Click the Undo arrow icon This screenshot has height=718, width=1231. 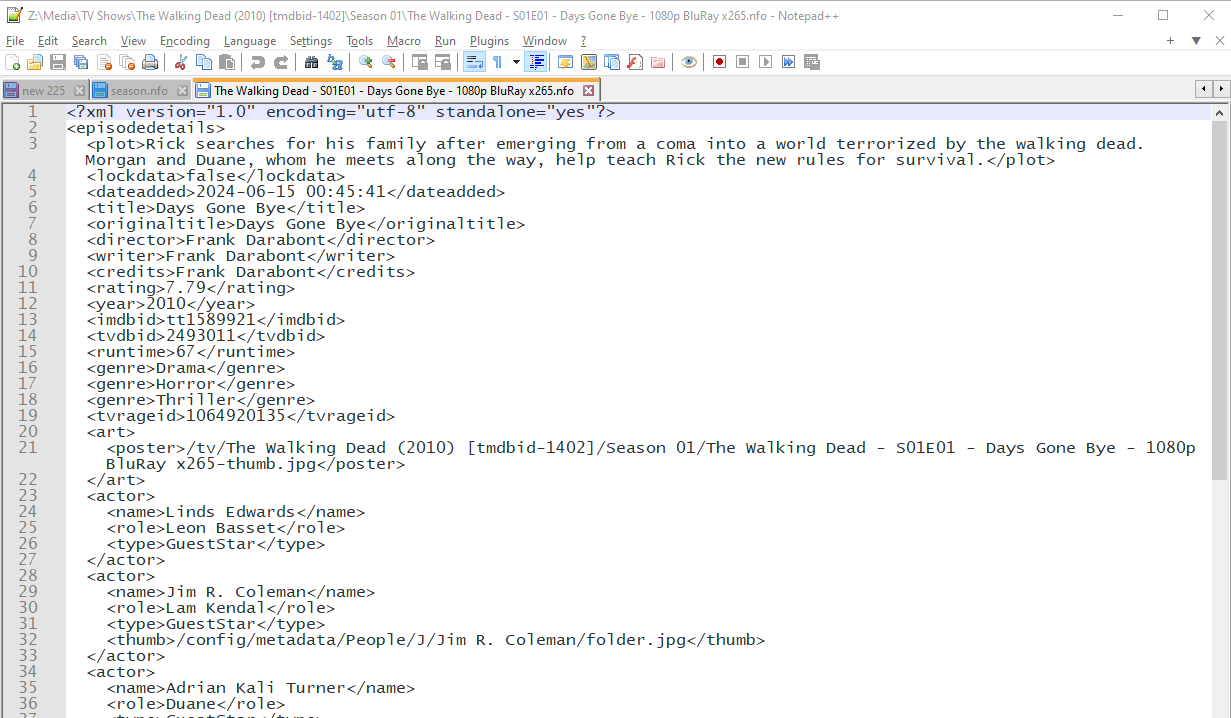258,62
